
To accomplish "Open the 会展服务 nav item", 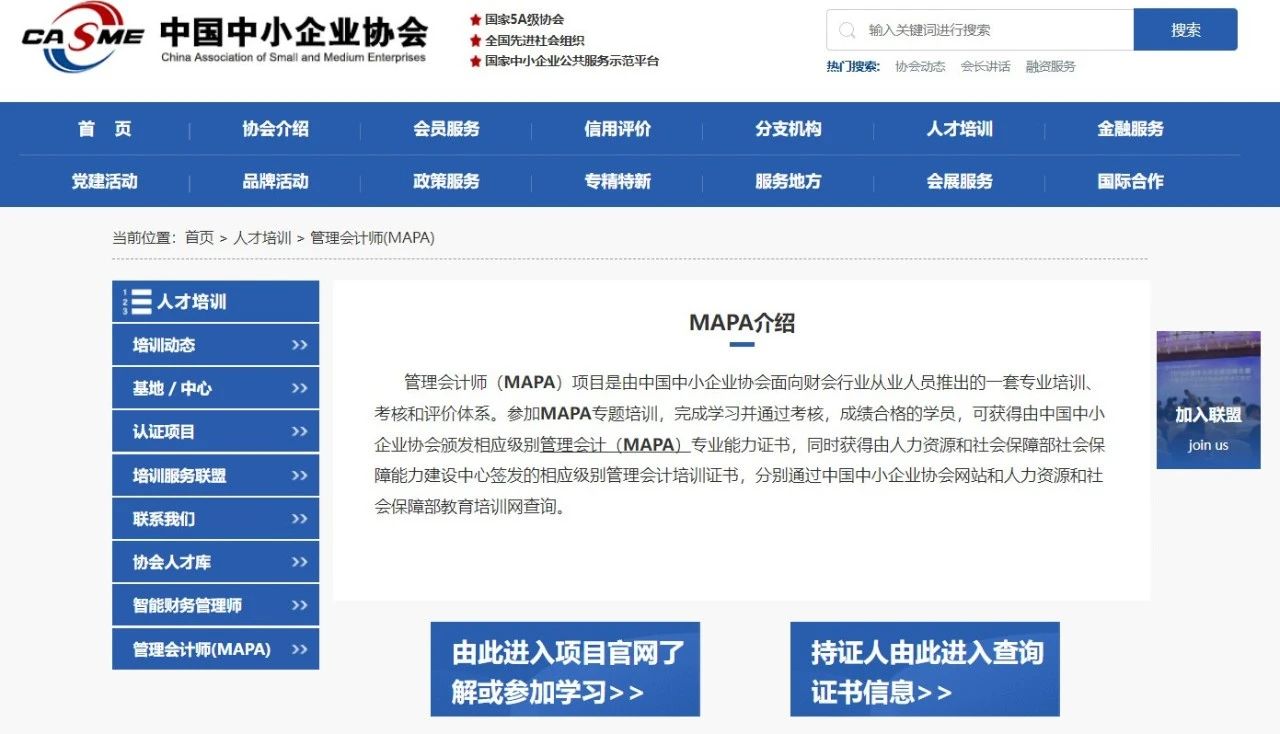I will tap(959, 181).
